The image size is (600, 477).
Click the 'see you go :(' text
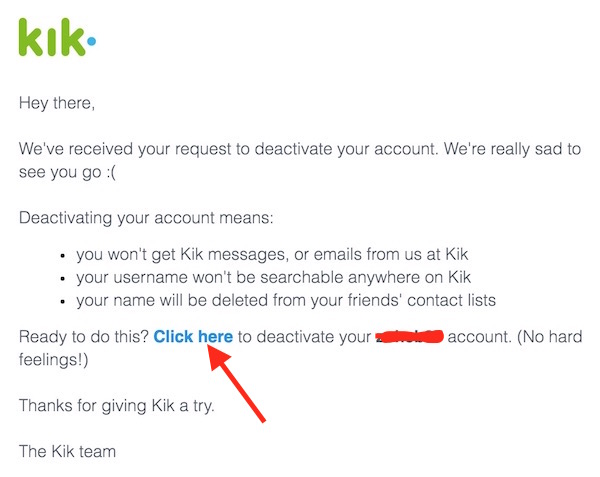[67, 172]
